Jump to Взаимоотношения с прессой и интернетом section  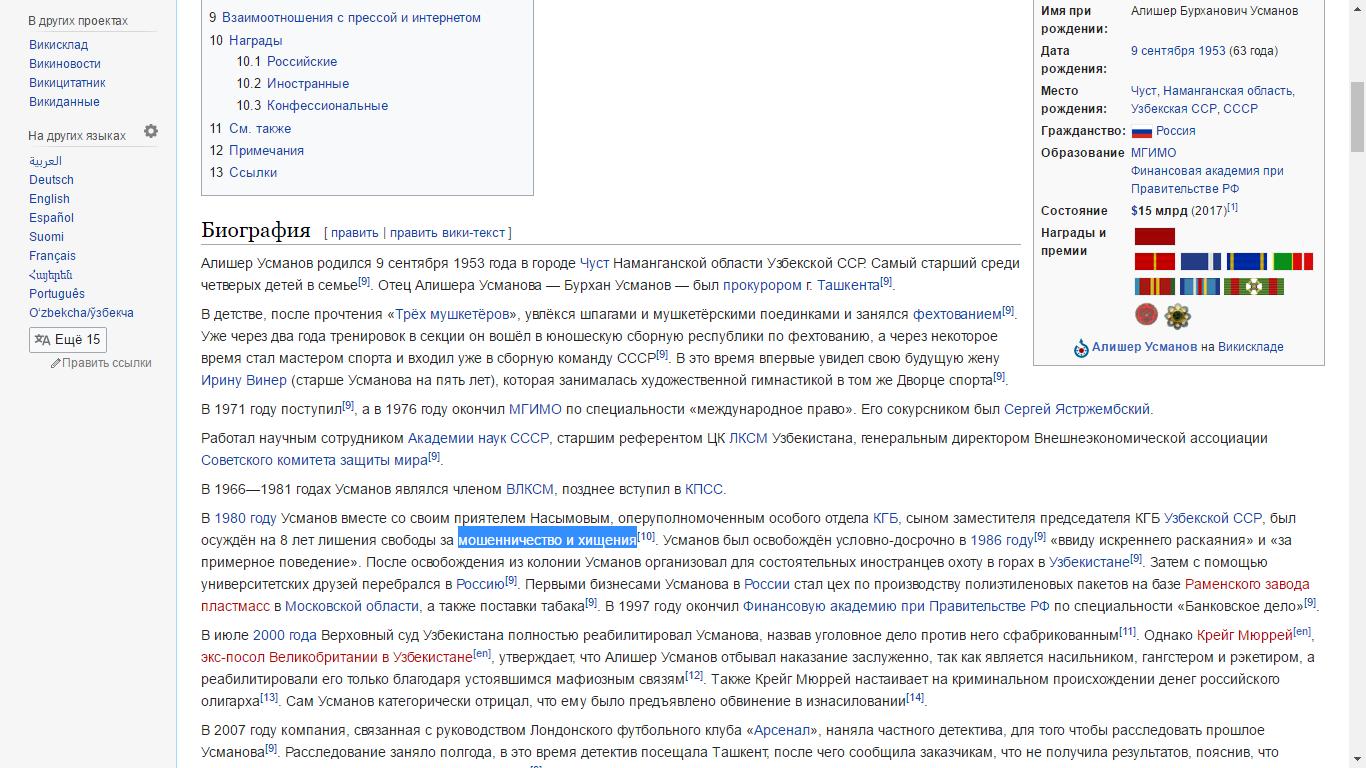(x=351, y=18)
